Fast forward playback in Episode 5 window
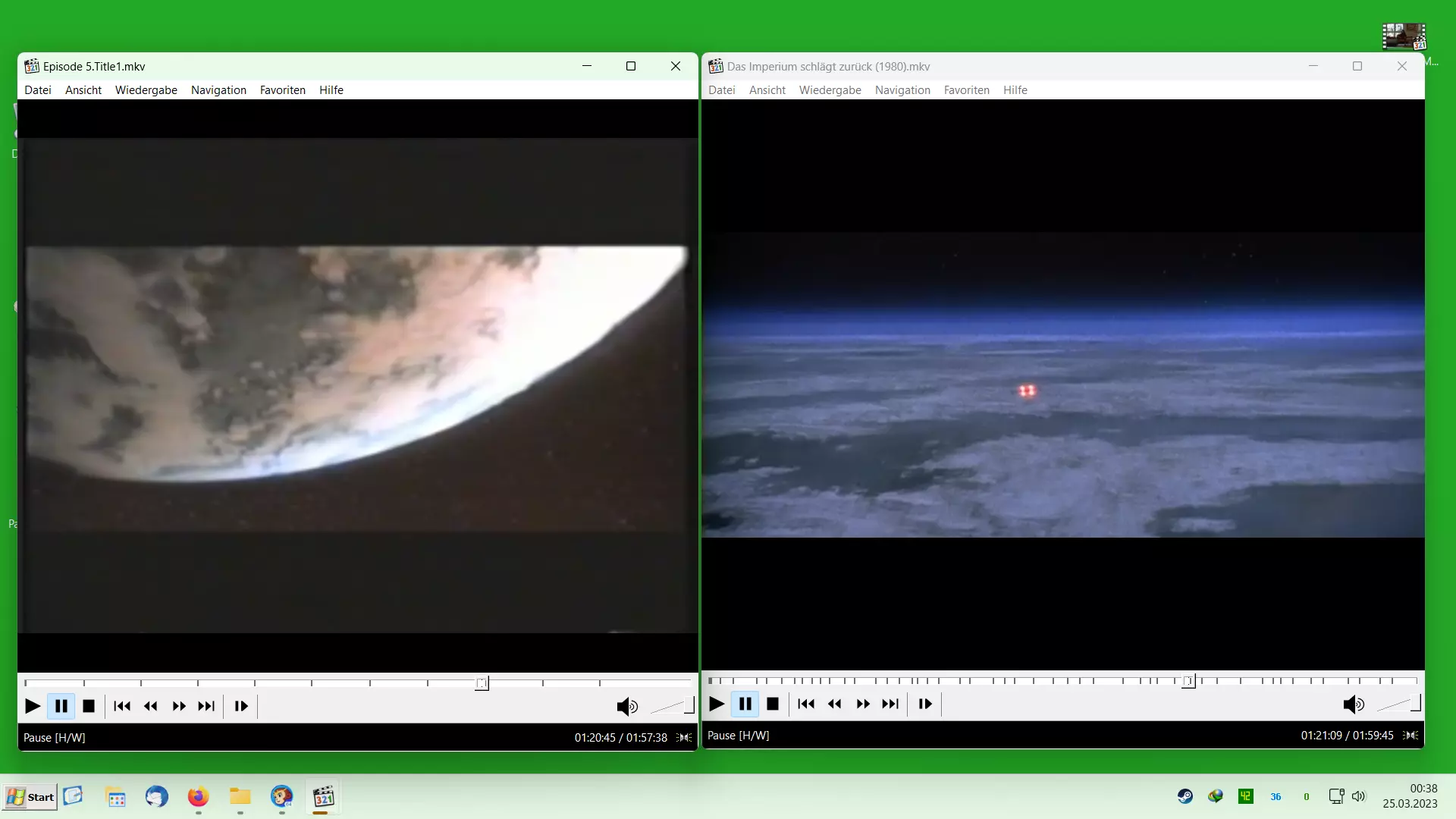1456x819 pixels. (179, 706)
